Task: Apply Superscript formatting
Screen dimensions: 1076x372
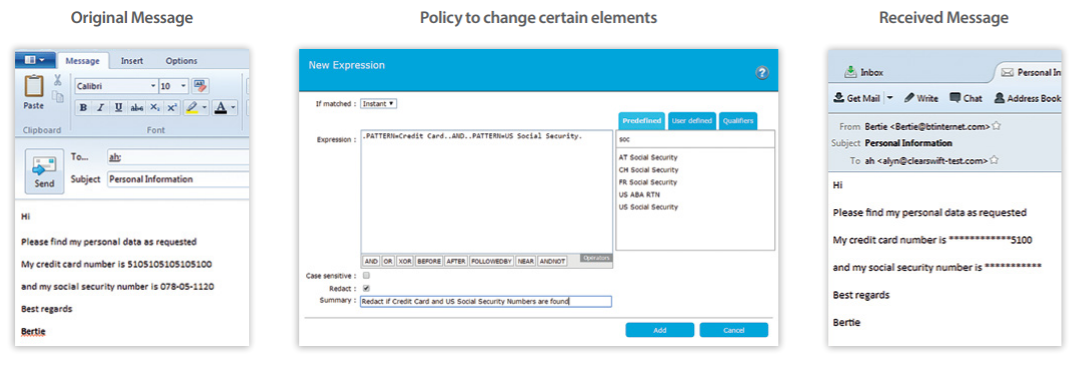Action: pos(172,108)
